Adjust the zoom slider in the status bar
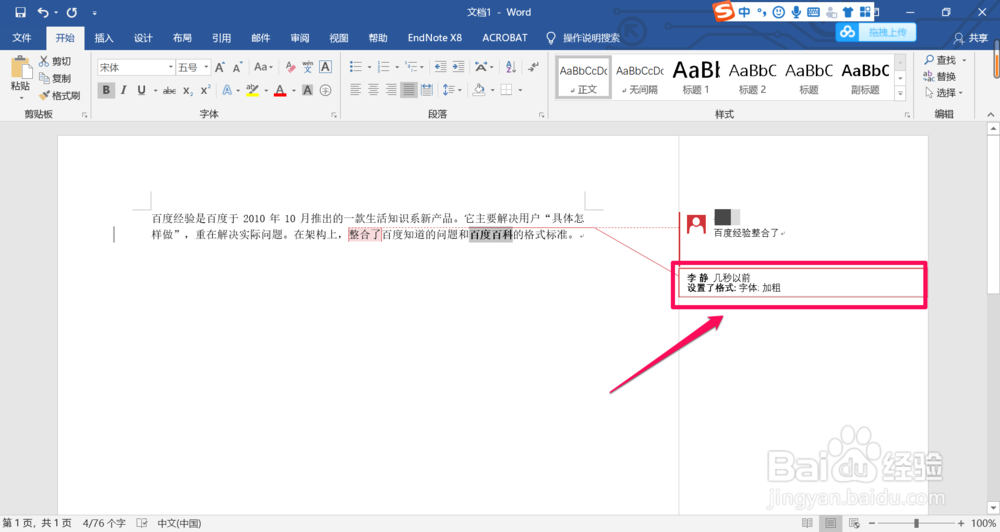Screen dimensions: 1000x532 [x=916, y=523]
